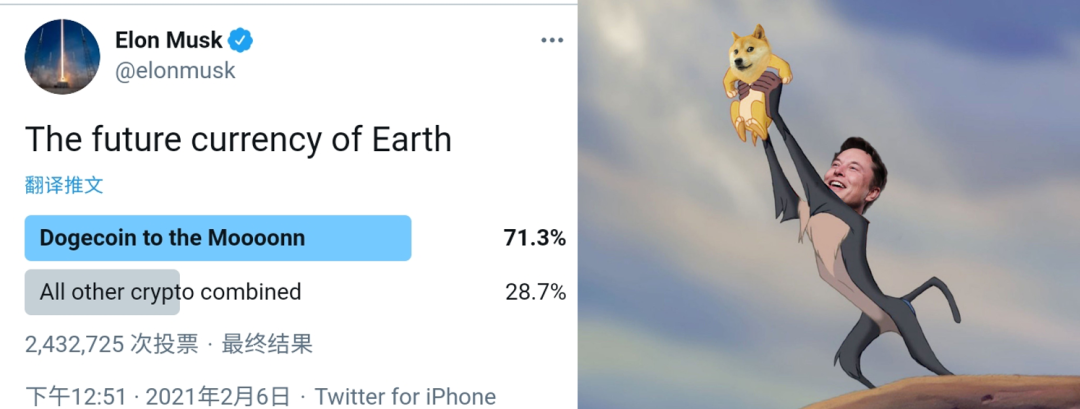Viewport: 1080px width, 409px height.
Task: Click the 翻译推文 translate tweet link
Action: 64,185
